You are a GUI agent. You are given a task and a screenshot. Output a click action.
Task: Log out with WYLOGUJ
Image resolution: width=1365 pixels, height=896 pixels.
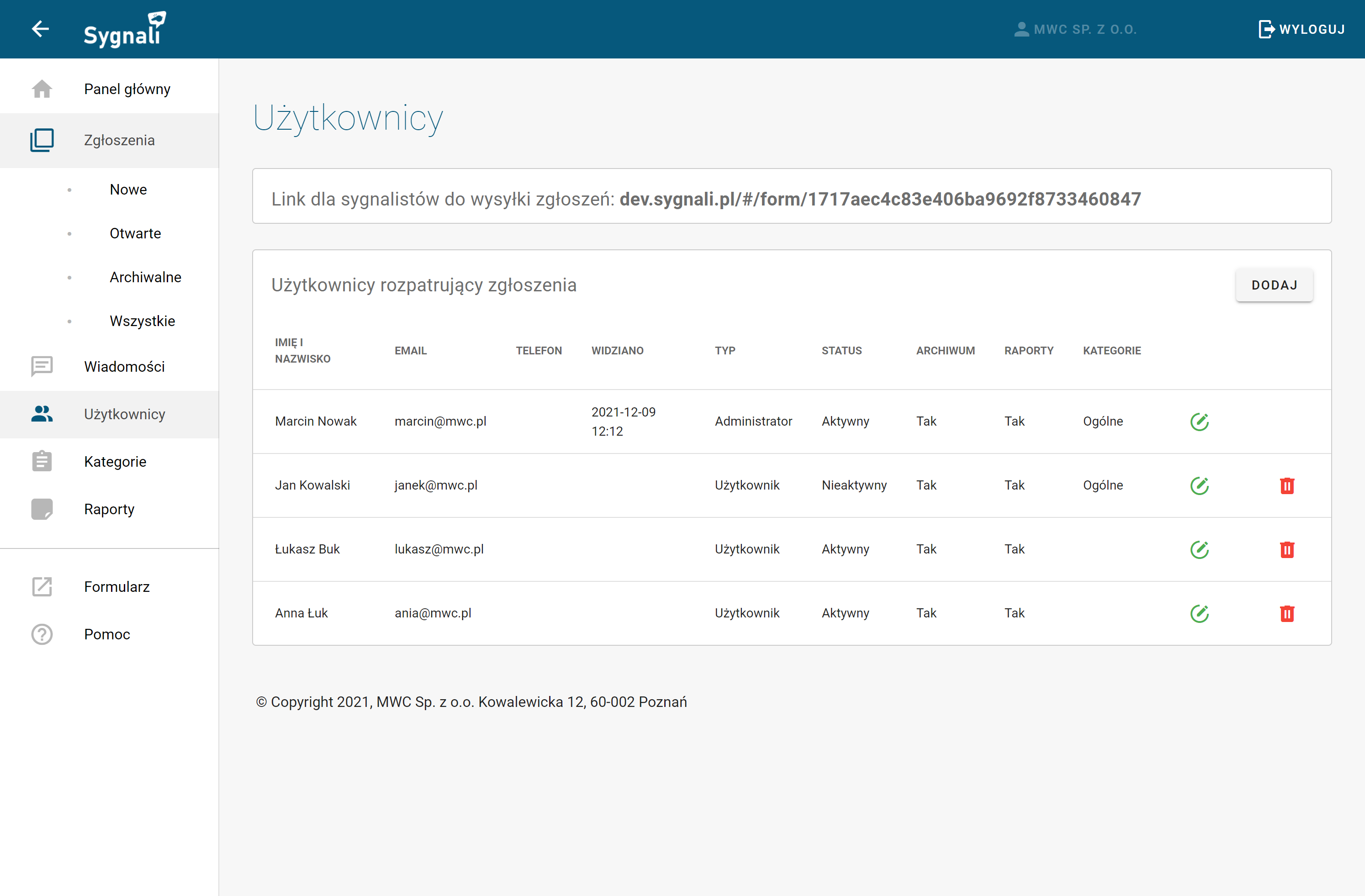(1302, 29)
